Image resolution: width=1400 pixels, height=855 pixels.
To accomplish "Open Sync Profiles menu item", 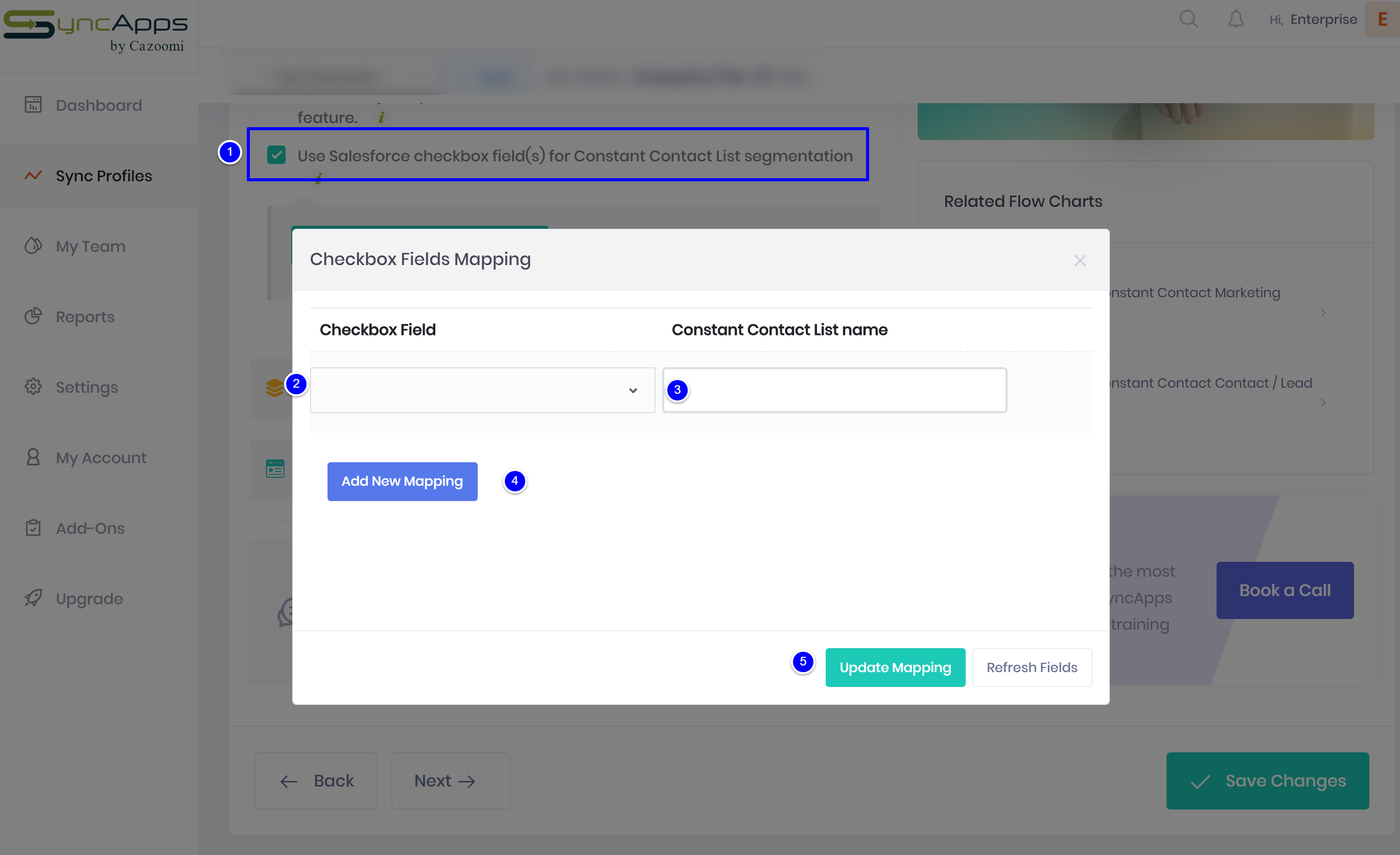I will click(x=99, y=176).
